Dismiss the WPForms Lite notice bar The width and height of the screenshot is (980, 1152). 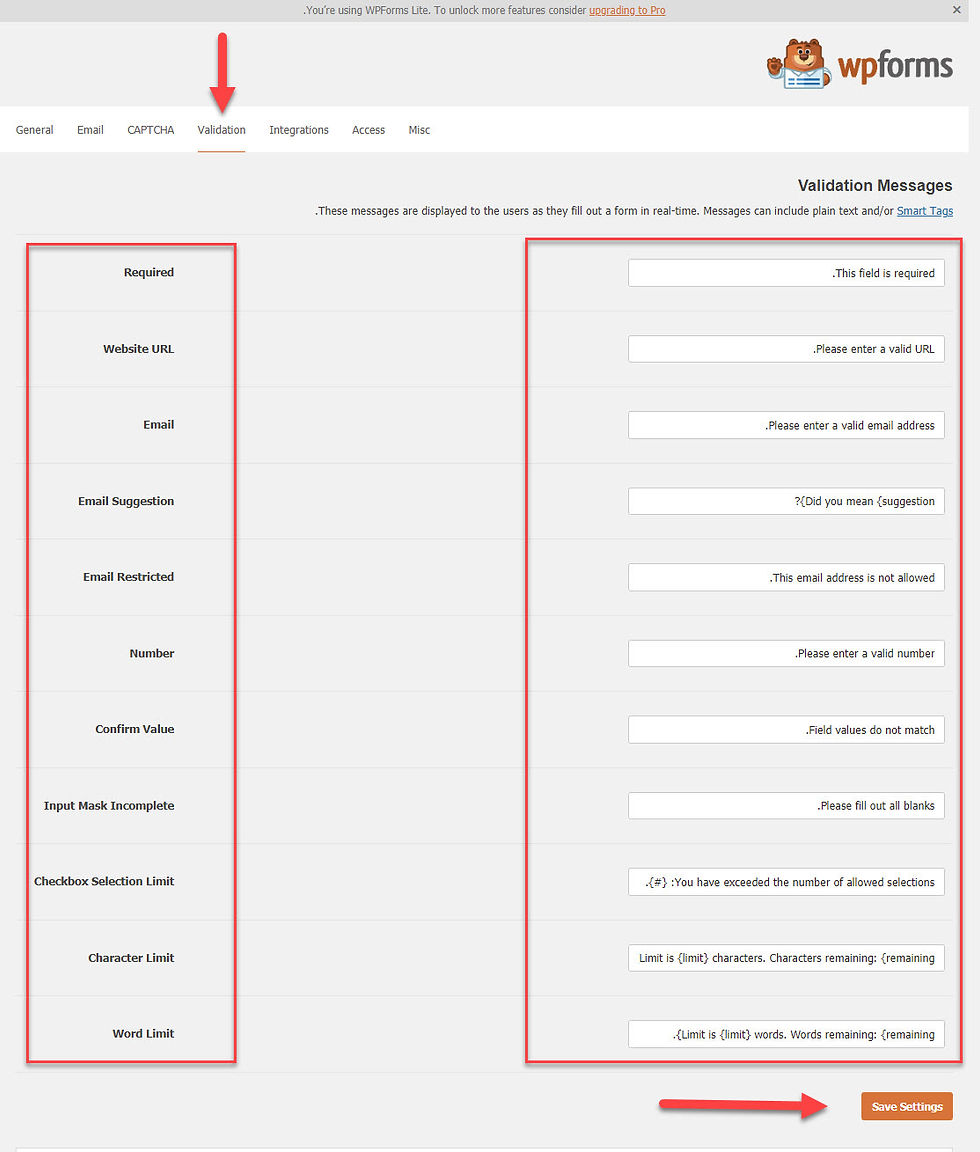coord(956,10)
